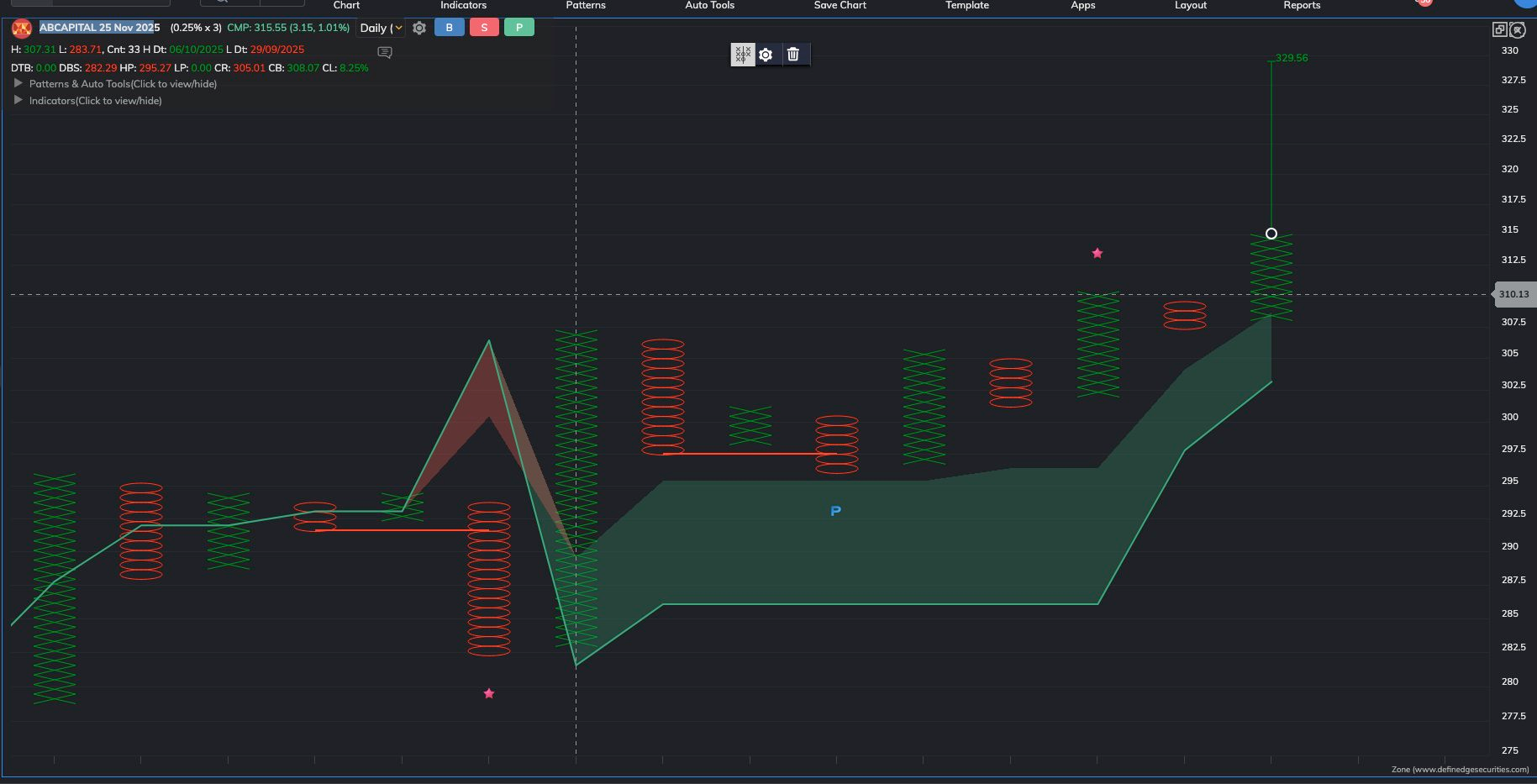Screen dimensions: 1537x784
Task: Click the pink star below red O column
Action: tap(489, 693)
